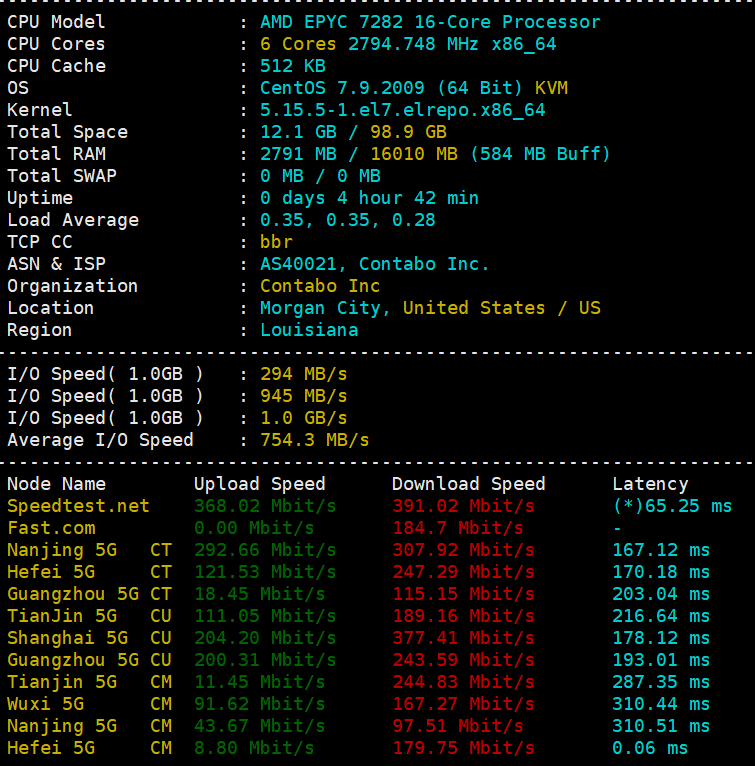Click the Fast.com node name

pos(51,528)
